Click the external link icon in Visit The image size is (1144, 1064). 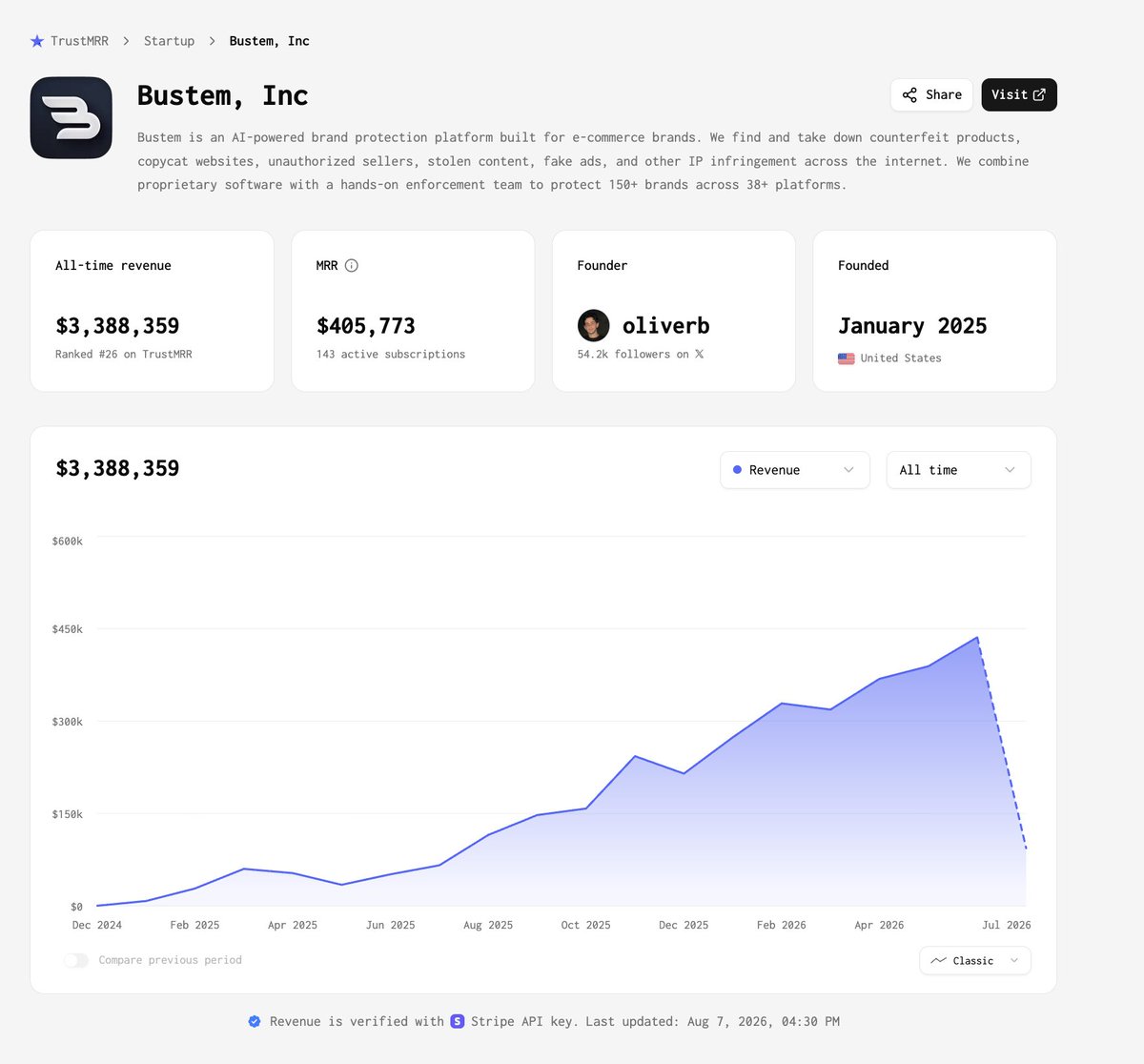(1039, 94)
